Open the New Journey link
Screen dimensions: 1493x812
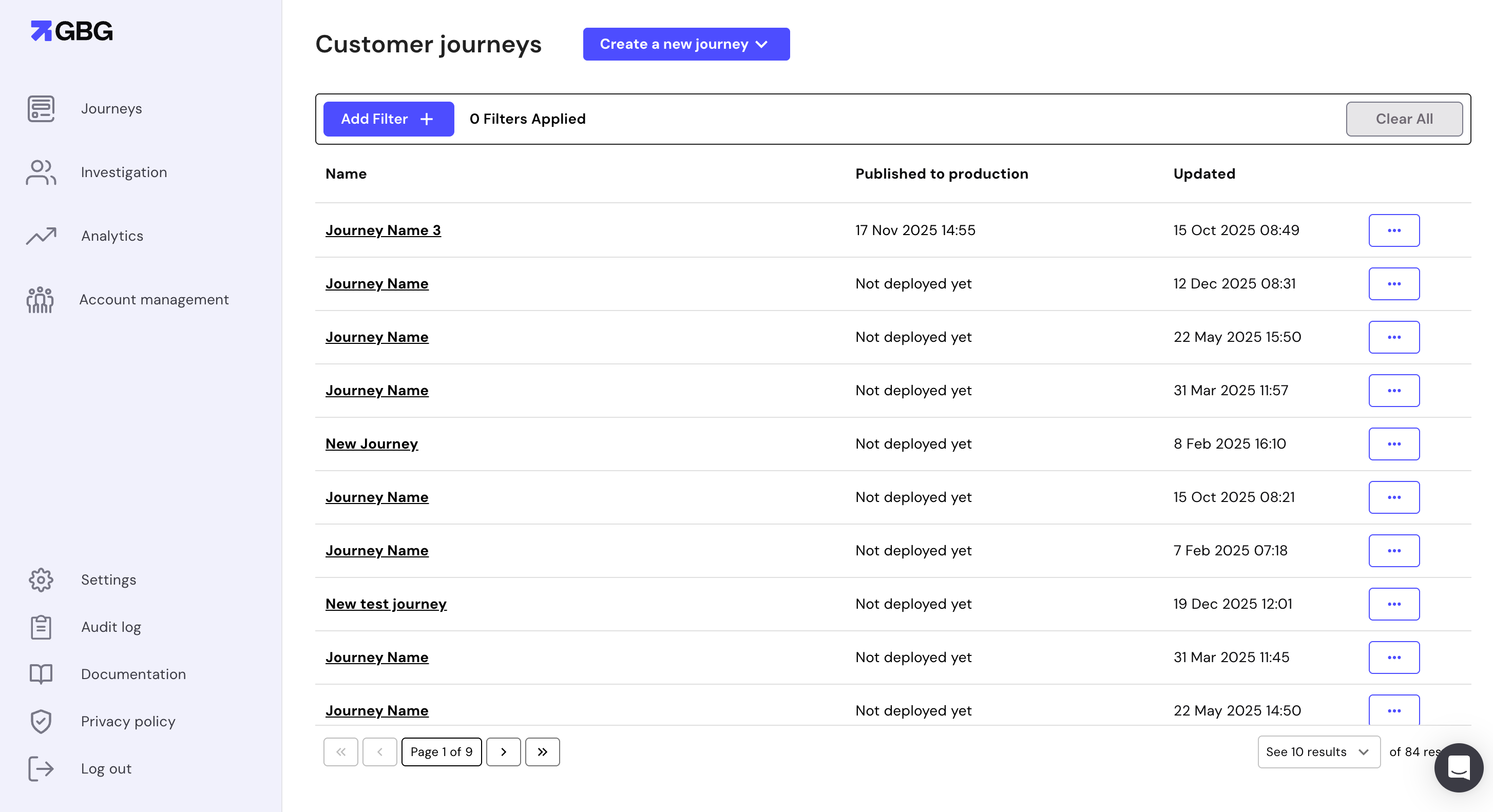[x=372, y=443]
